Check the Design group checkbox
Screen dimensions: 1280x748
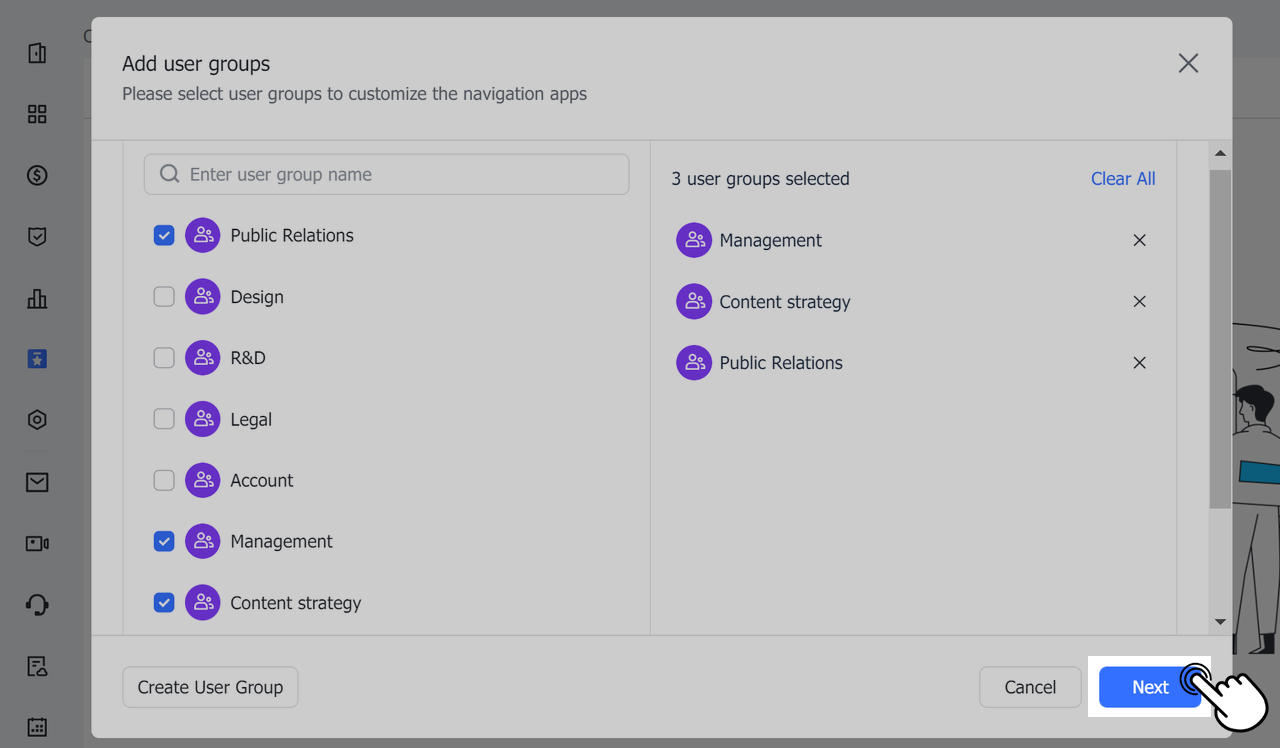coord(163,296)
